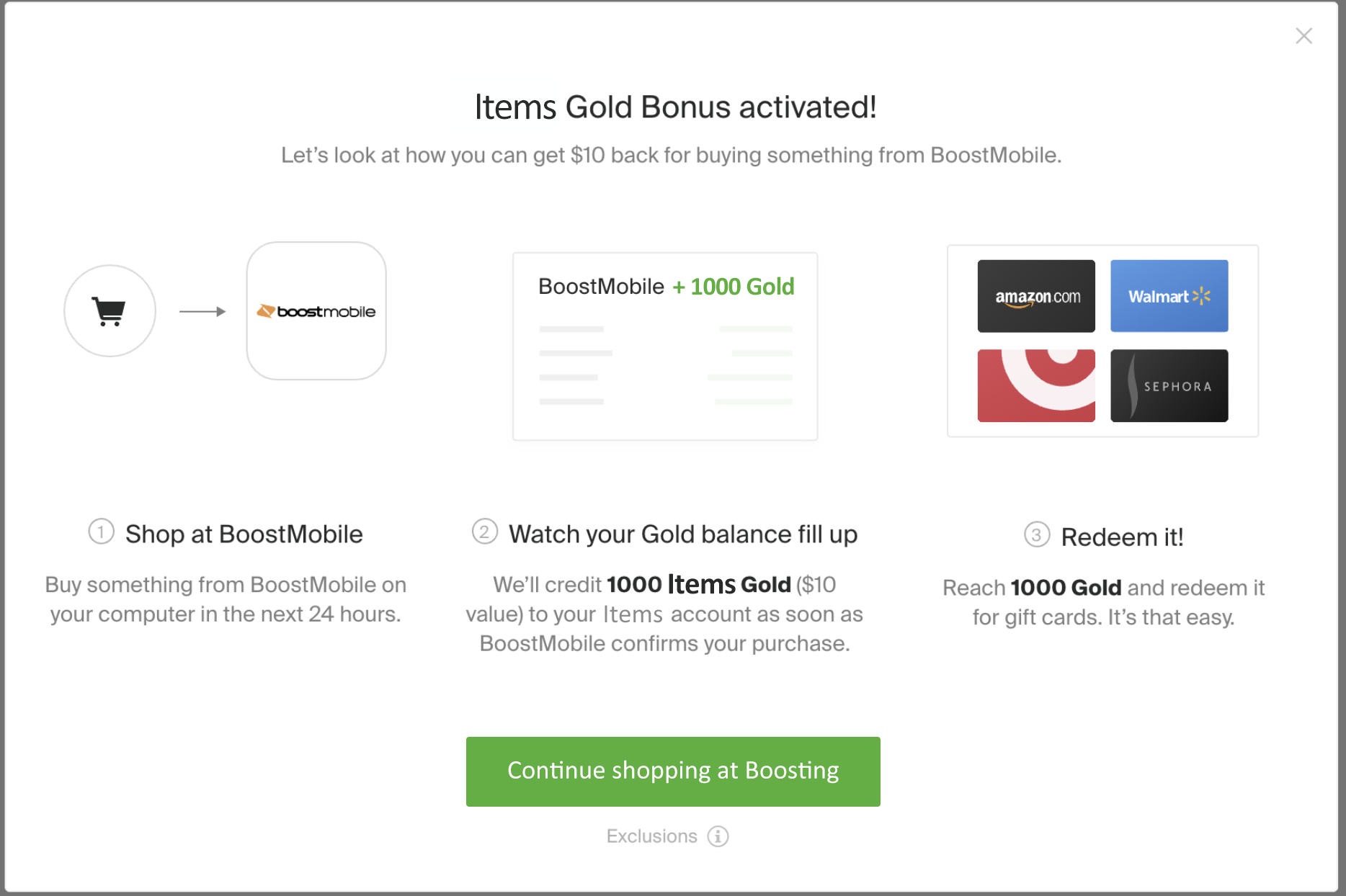Click the Exclusions link

(x=651, y=836)
